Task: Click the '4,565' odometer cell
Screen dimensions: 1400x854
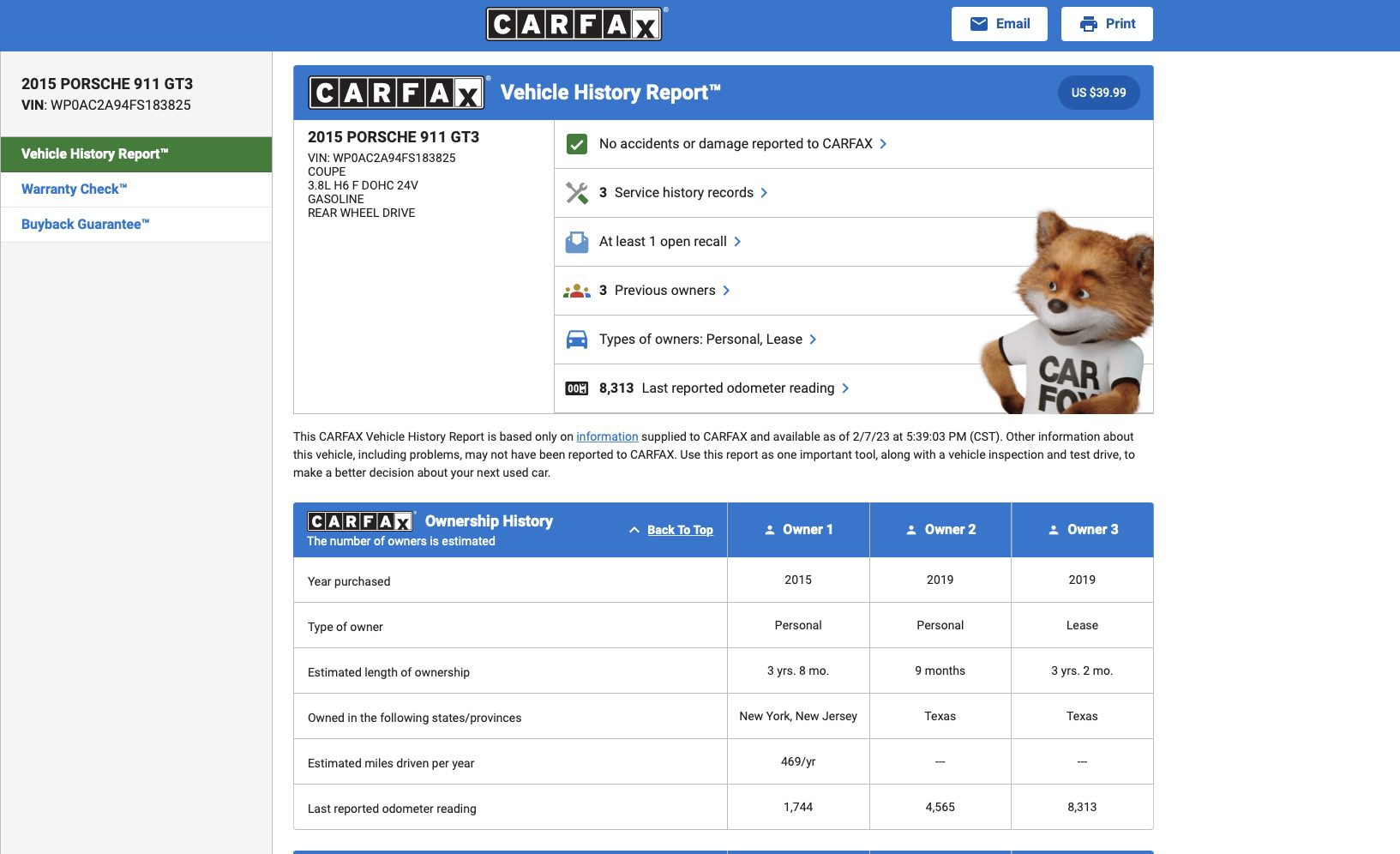Action: pyautogui.click(x=940, y=807)
